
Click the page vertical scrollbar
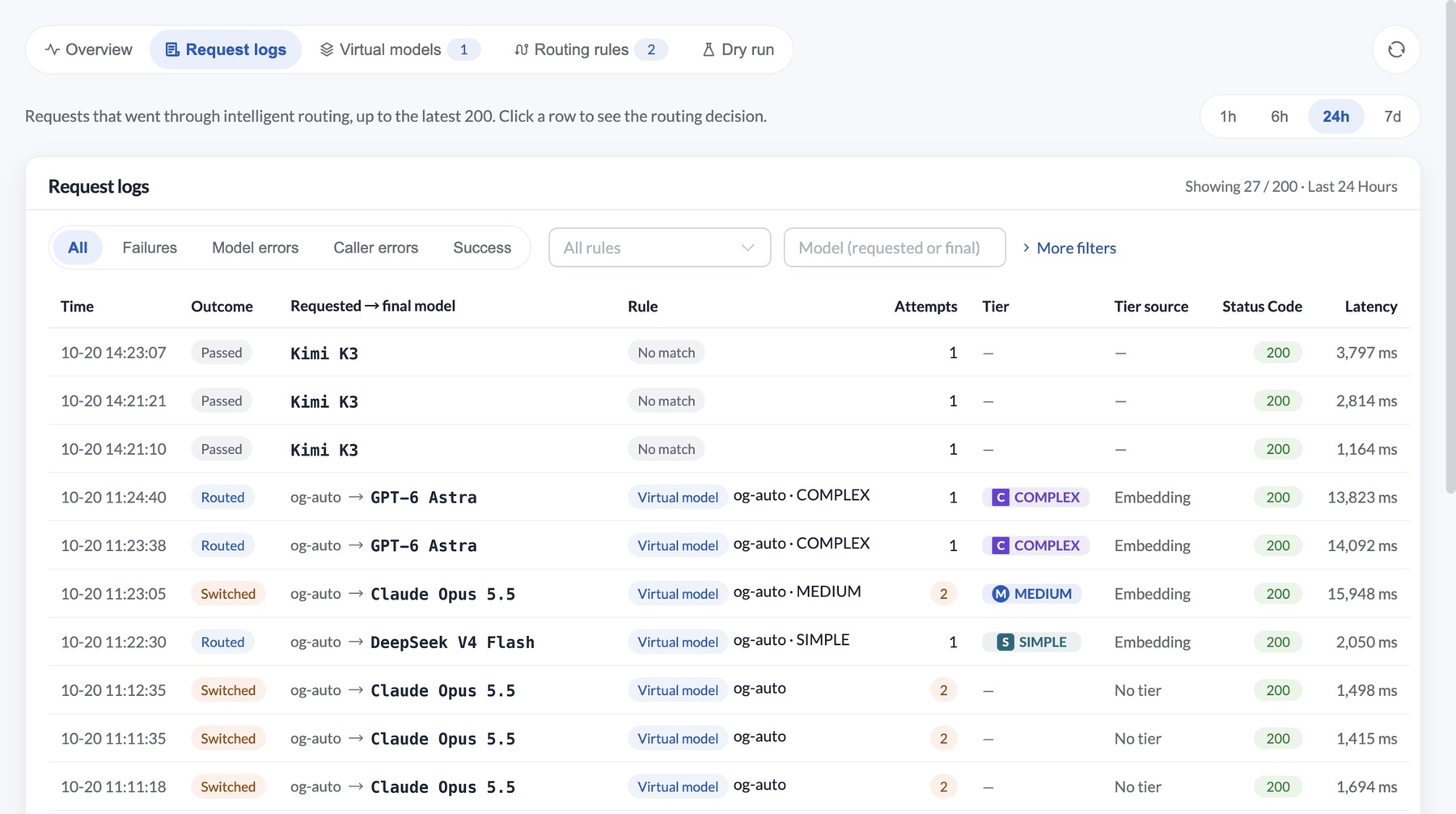pos(1450,247)
